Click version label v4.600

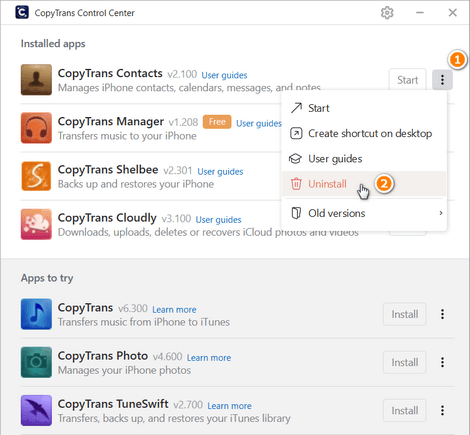tap(168, 357)
